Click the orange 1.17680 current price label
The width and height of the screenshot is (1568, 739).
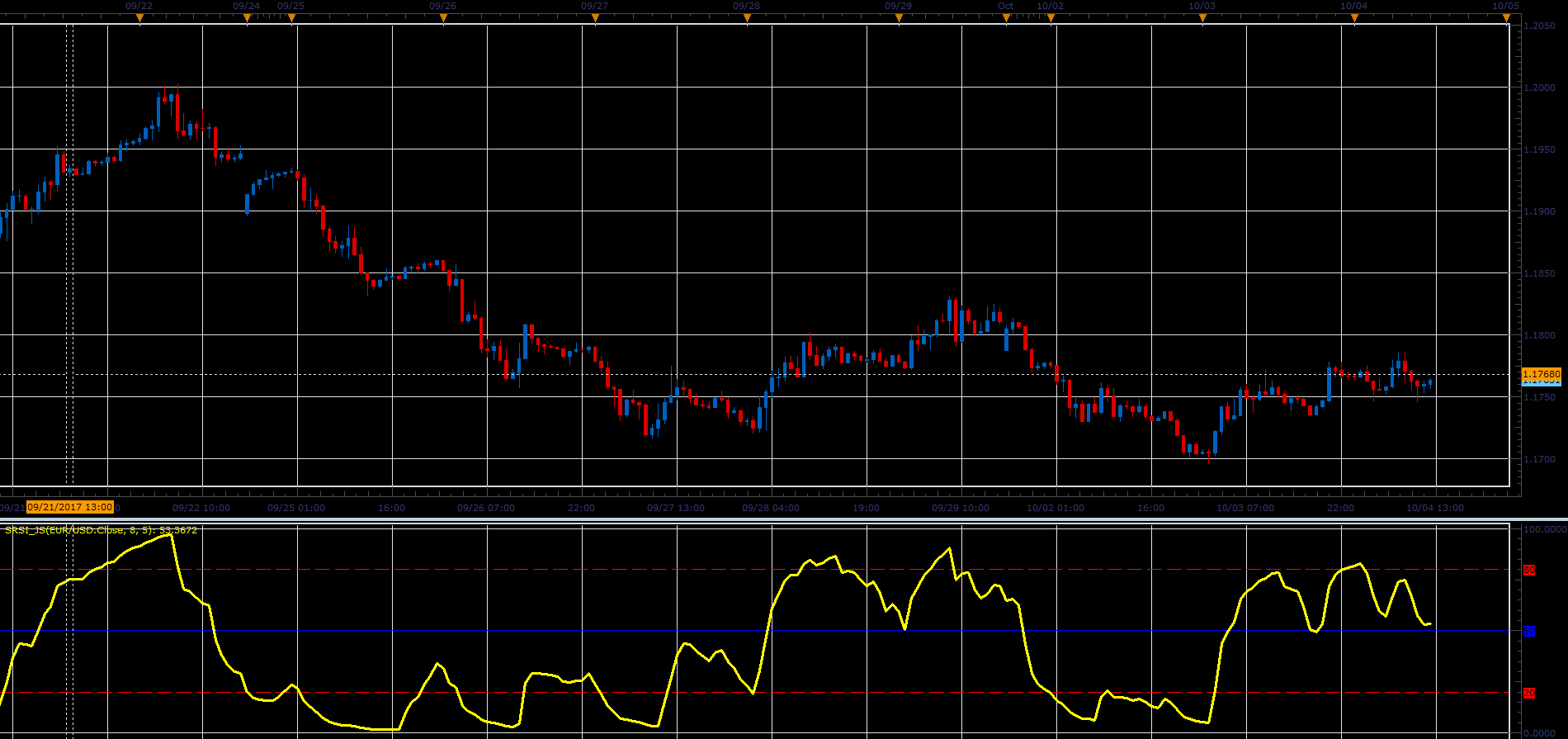click(1542, 374)
